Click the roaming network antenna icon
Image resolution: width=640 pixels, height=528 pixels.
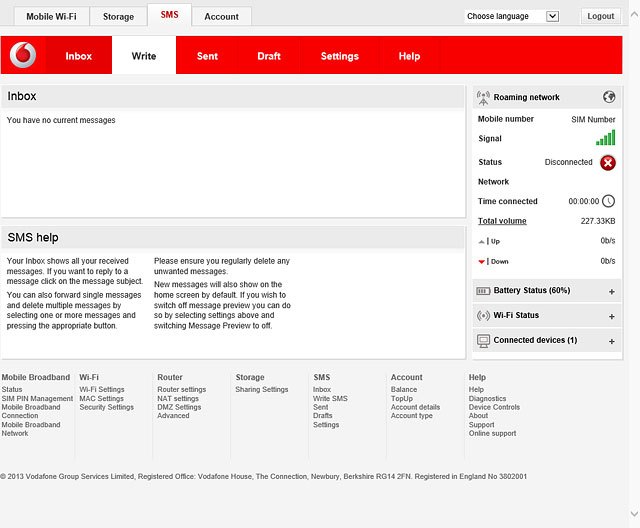[483, 98]
